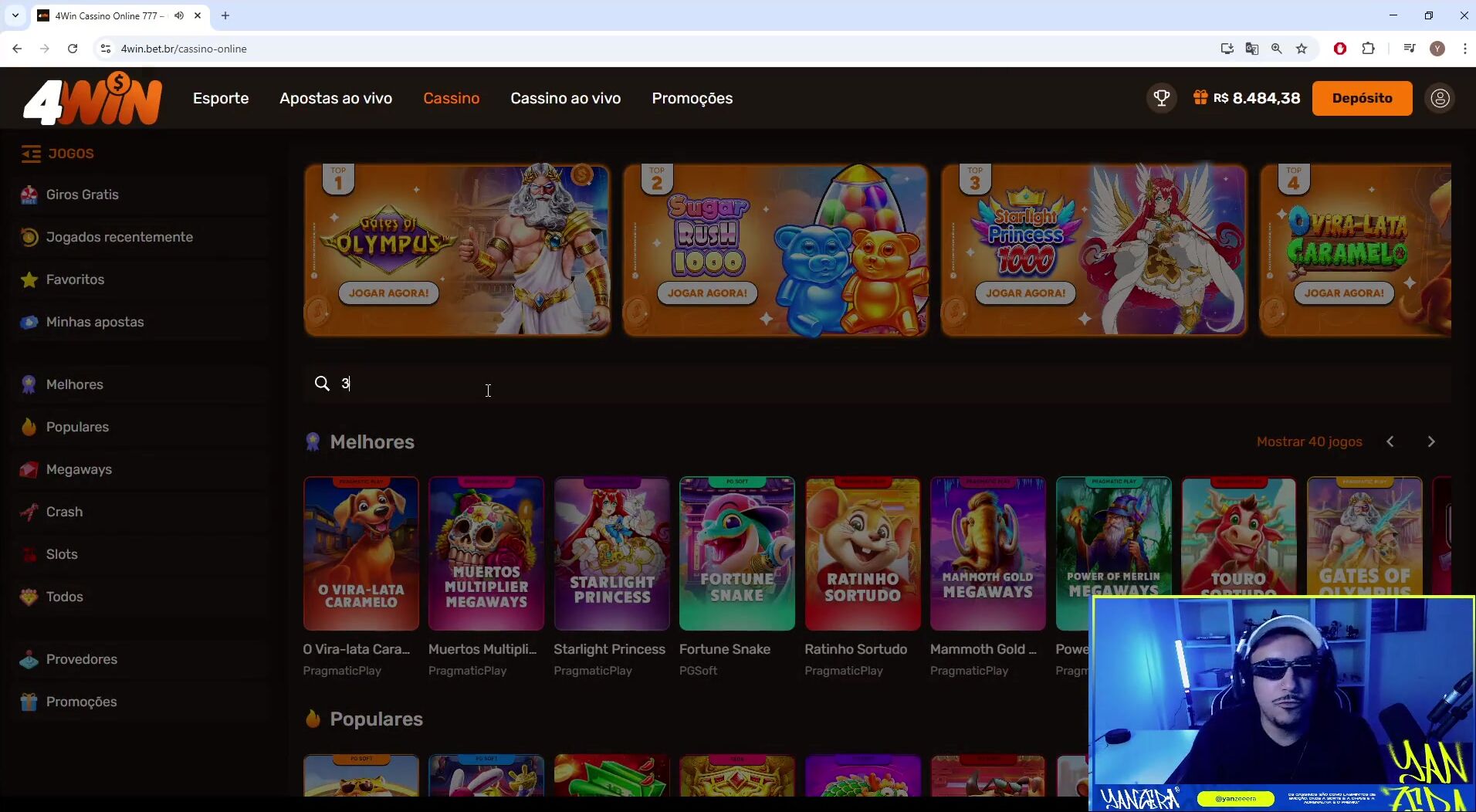
Task: Mute the tab audio icon
Action: pyautogui.click(x=179, y=15)
